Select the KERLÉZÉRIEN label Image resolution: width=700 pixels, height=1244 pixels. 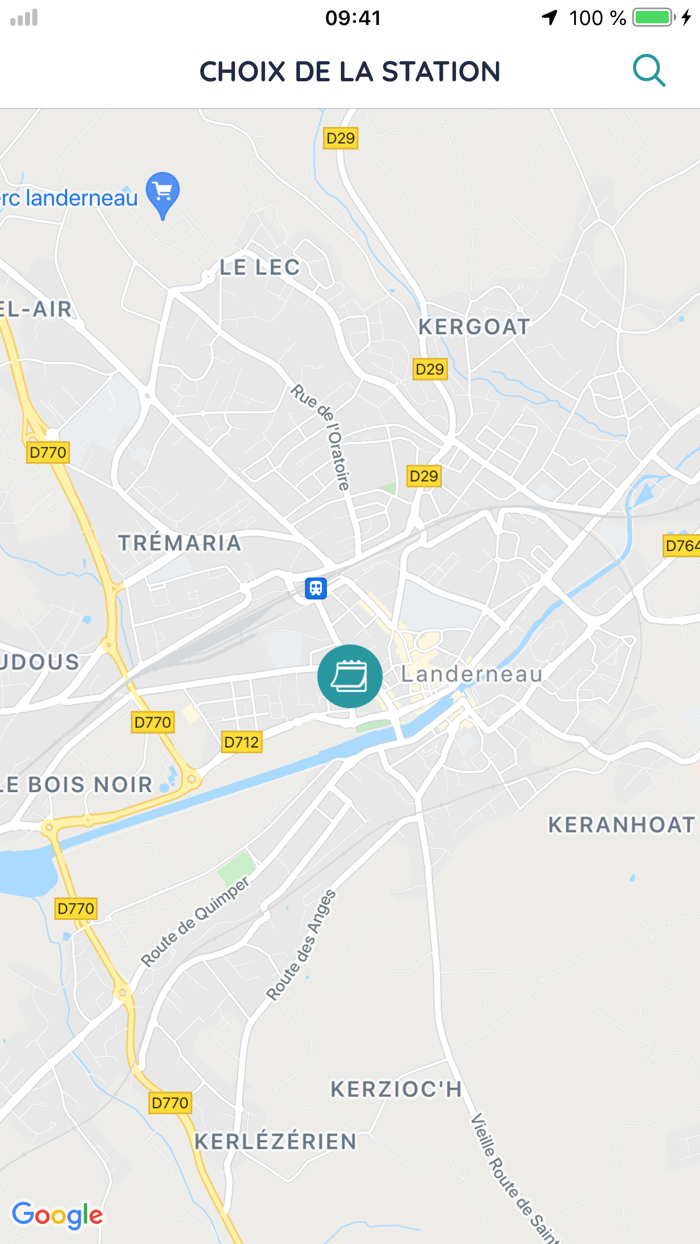pyautogui.click(x=275, y=1141)
